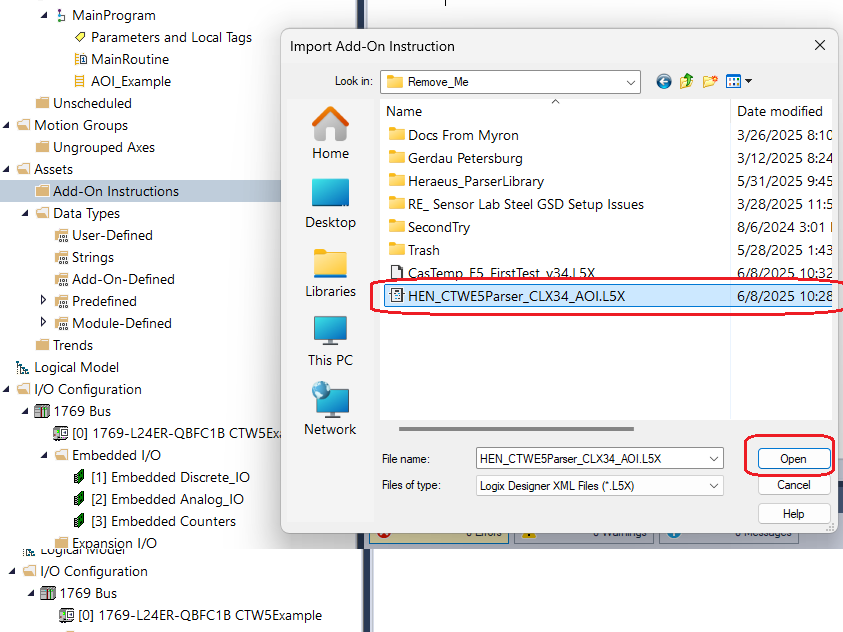
Task: Open the MainRoutine ladder routine
Action: [x=122, y=59]
